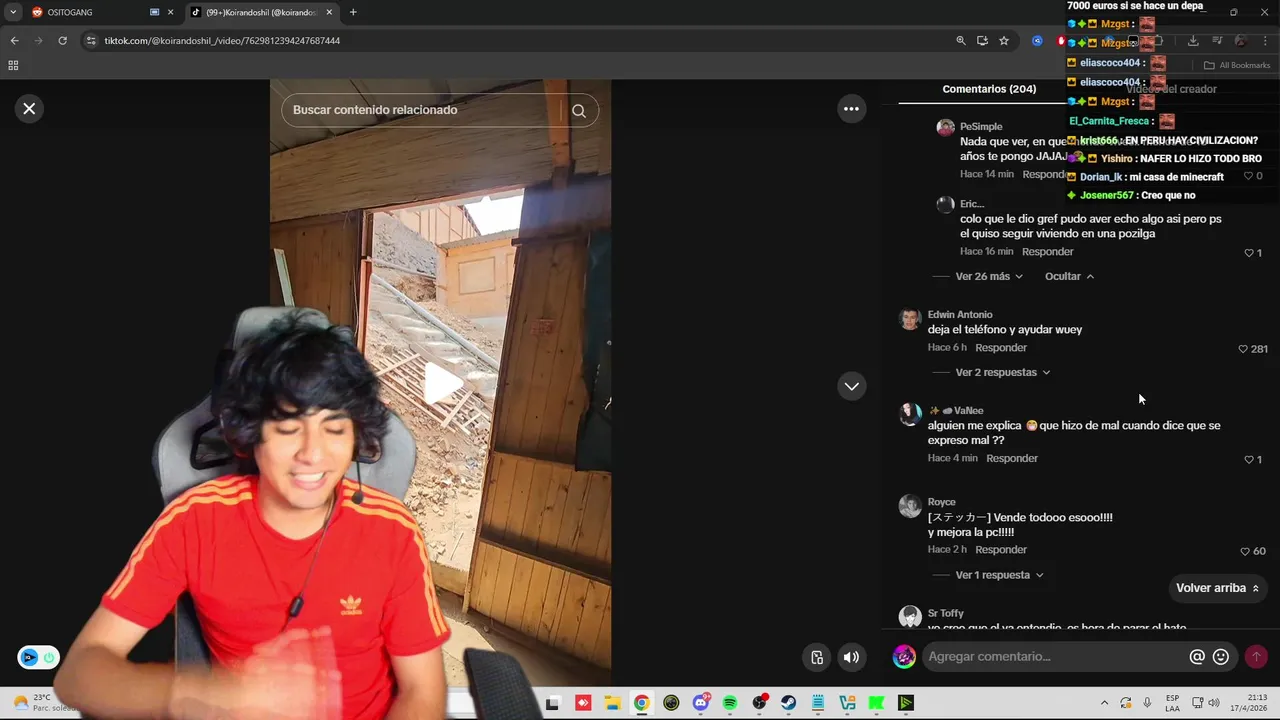Open Chrome from the taskbar

coord(641,703)
